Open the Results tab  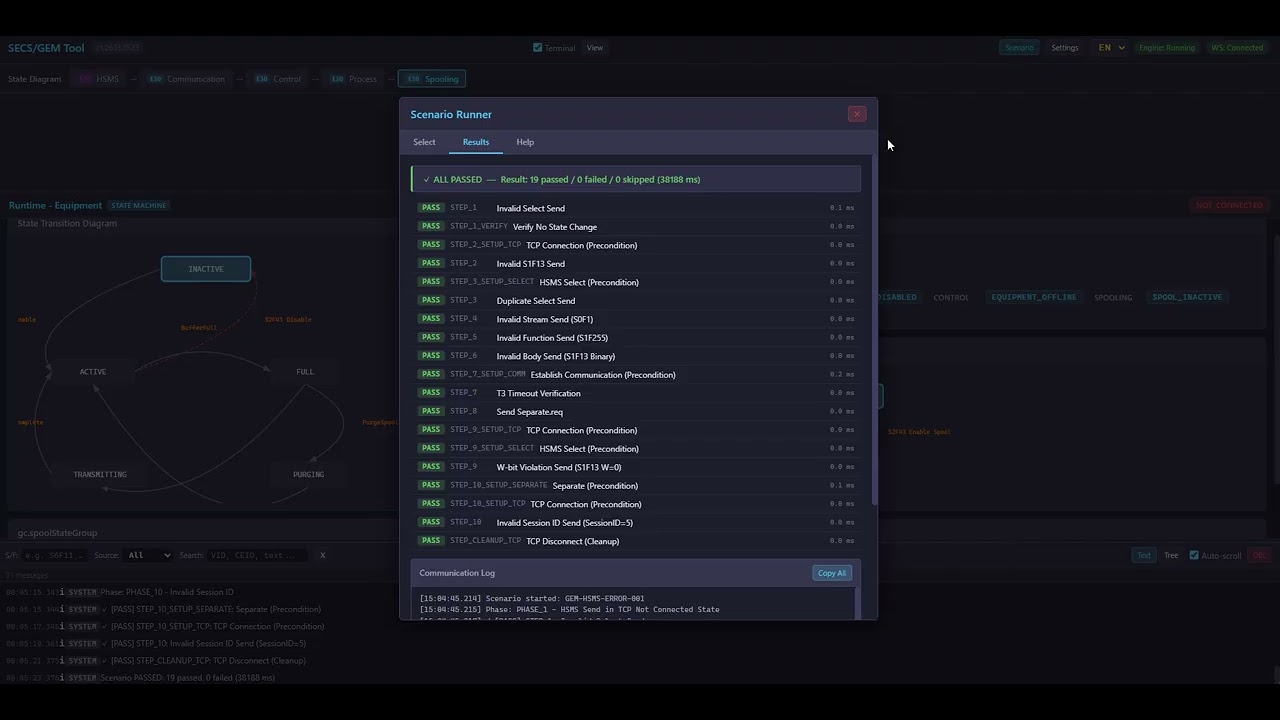point(476,142)
